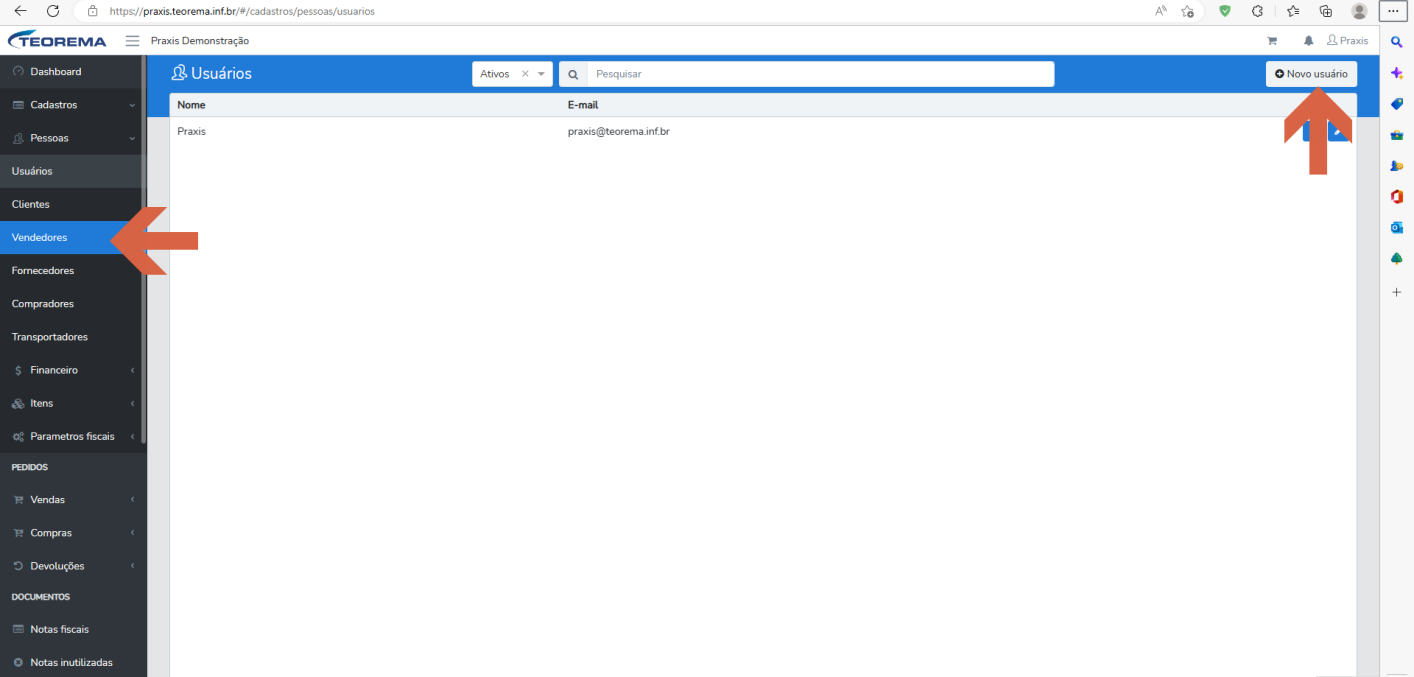Open the Games sidebar icon
The height and width of the screenshot is (677, 1414).
coord(1397,166)
